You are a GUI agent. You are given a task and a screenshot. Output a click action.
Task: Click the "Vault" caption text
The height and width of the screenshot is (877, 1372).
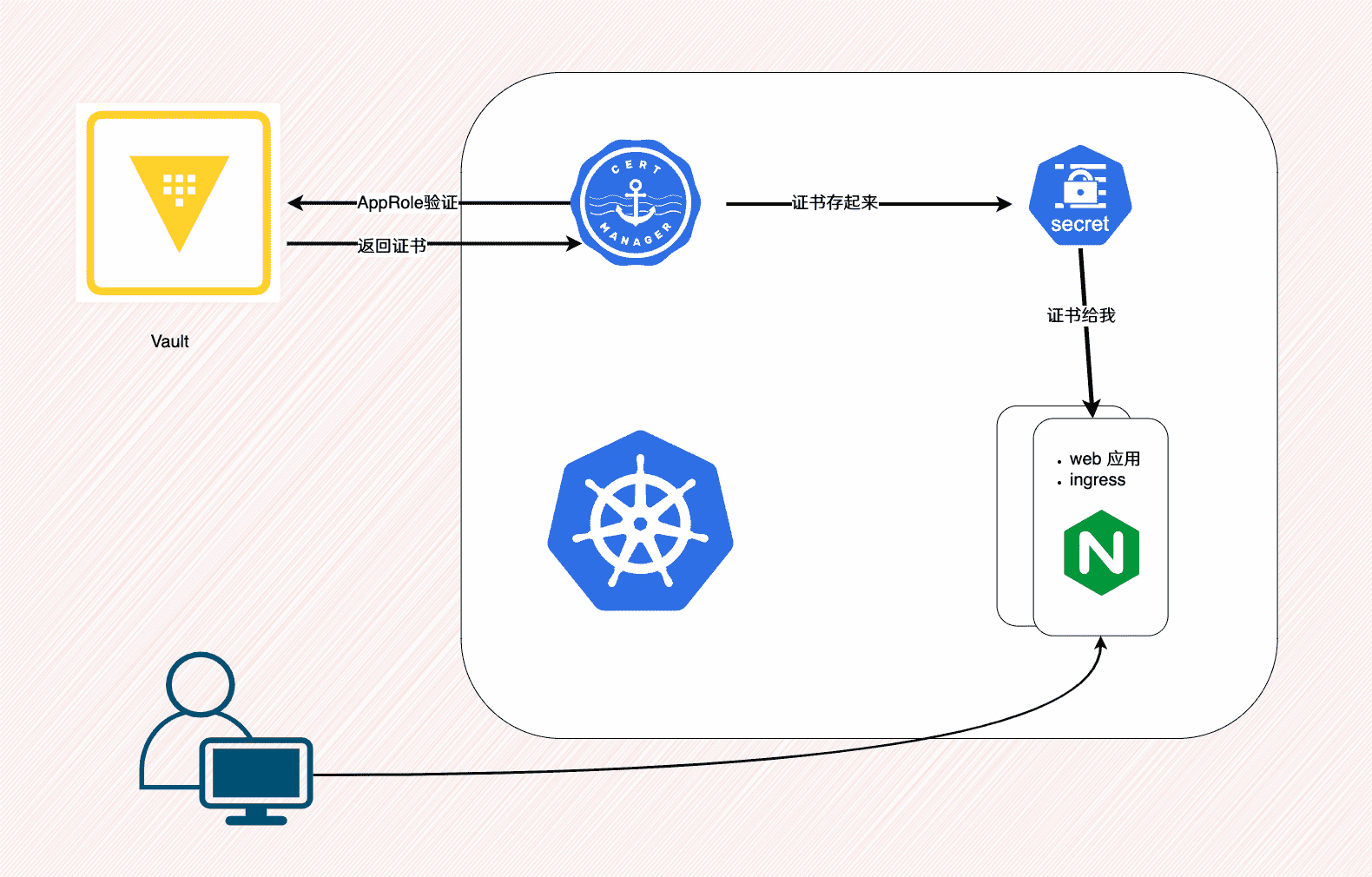pos(169,341)
